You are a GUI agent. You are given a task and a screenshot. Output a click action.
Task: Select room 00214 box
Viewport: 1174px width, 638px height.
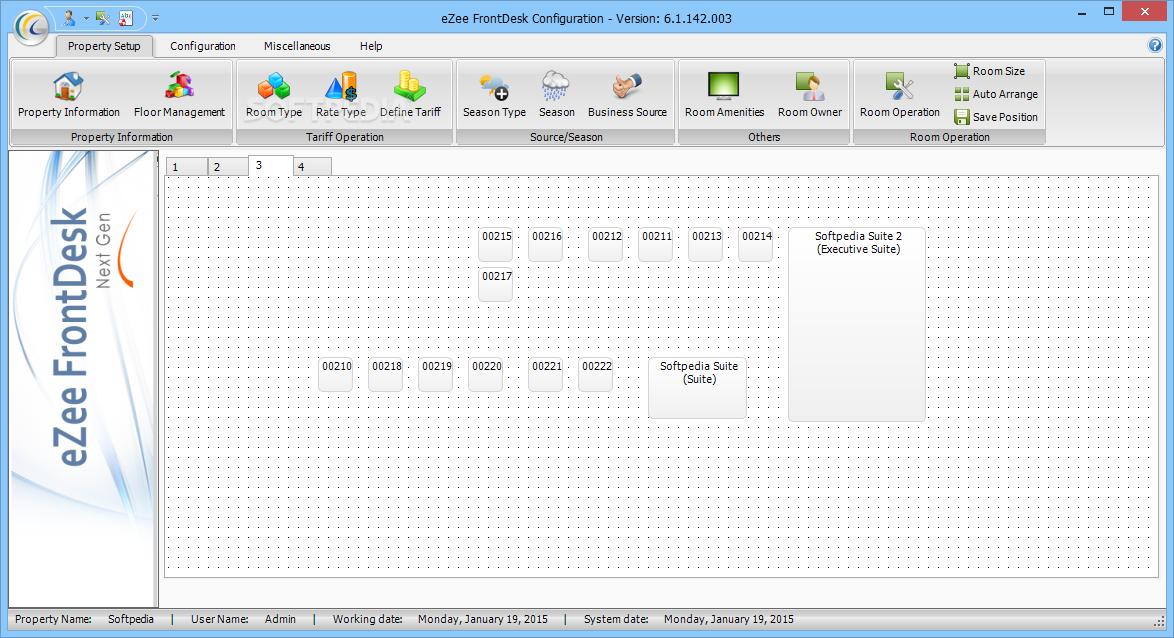pyautogui.click(x=755, y=244)
